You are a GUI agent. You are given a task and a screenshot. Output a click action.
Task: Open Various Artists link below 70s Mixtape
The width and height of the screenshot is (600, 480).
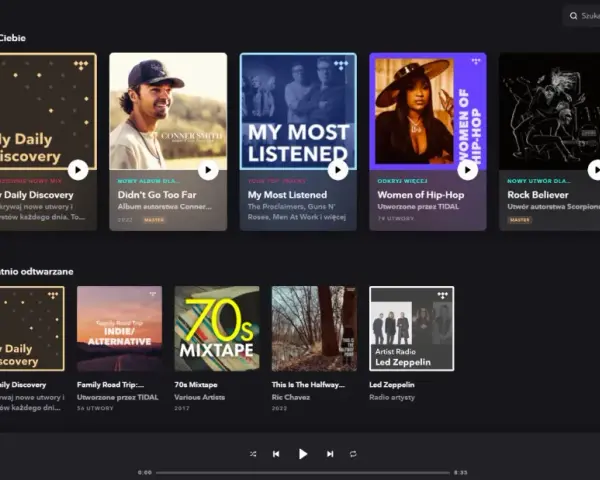tap(199, 397)
